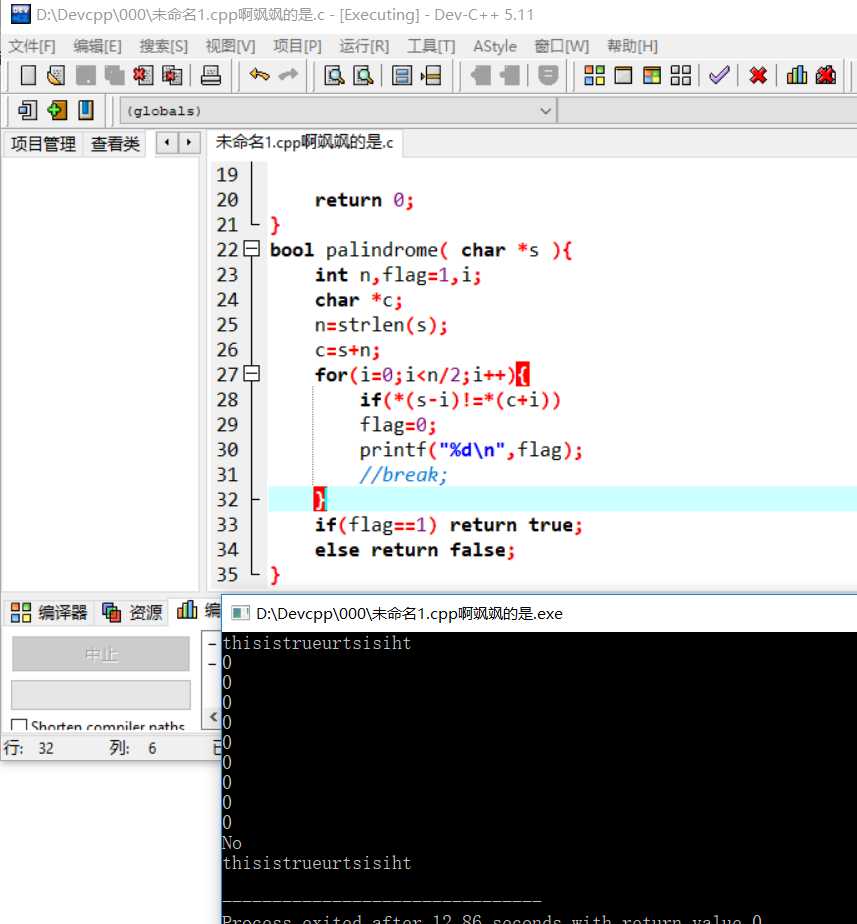Select the 未命名1.cpp editor file tab
Screen dimensions: 857x924
[x=304, y=142]
